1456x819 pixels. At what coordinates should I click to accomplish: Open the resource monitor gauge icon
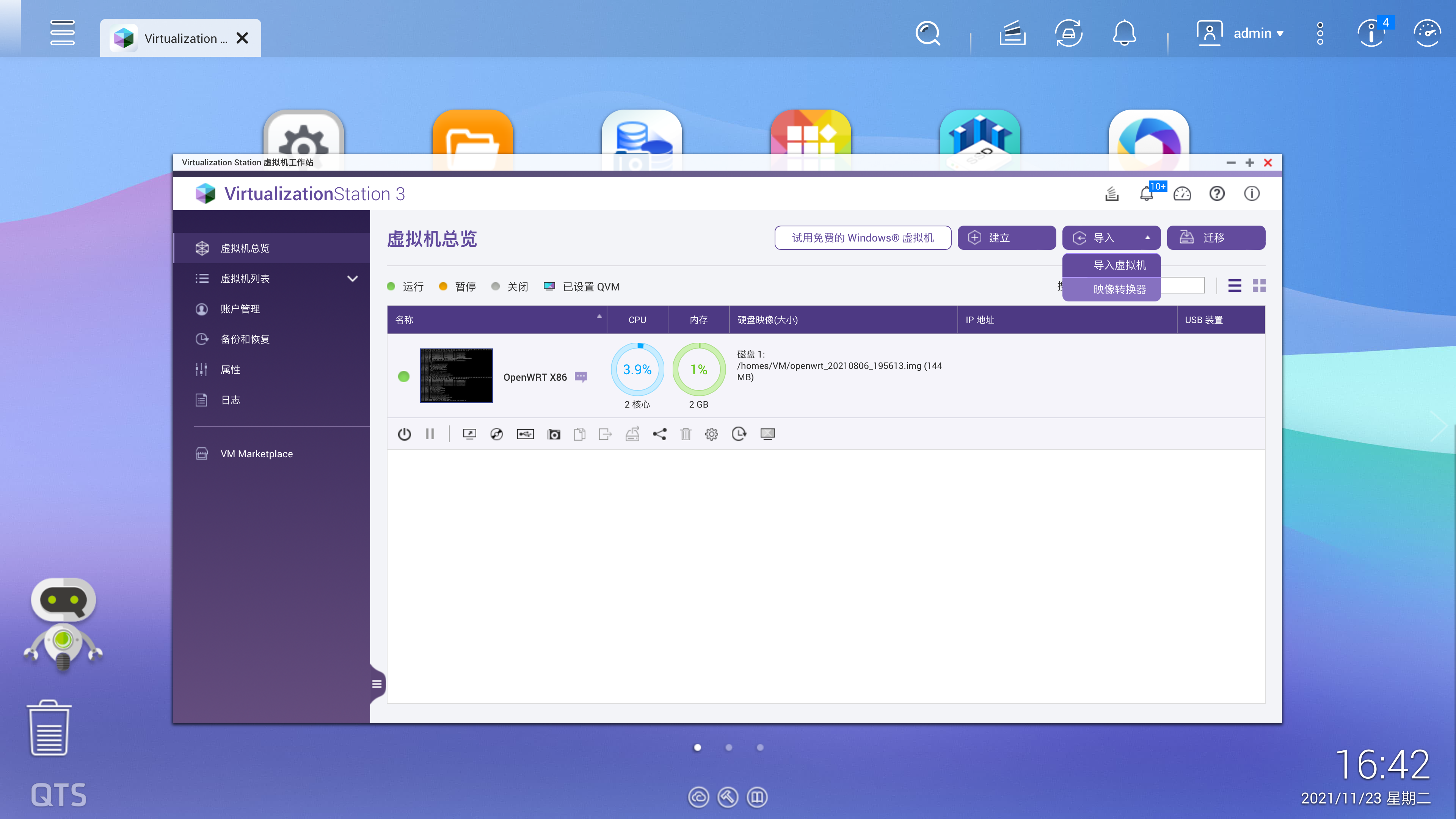click(x=1182, y=194)
